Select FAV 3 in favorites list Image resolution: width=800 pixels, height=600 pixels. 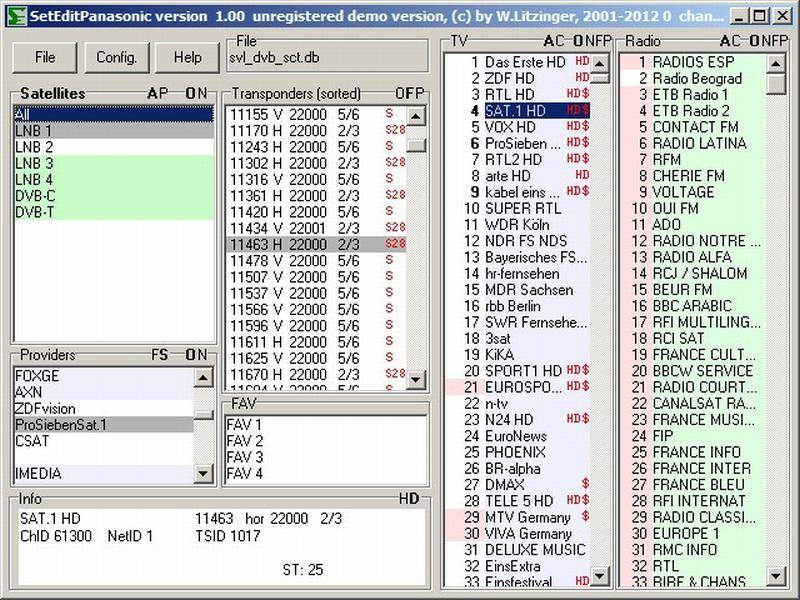click(x=326, y=457)
